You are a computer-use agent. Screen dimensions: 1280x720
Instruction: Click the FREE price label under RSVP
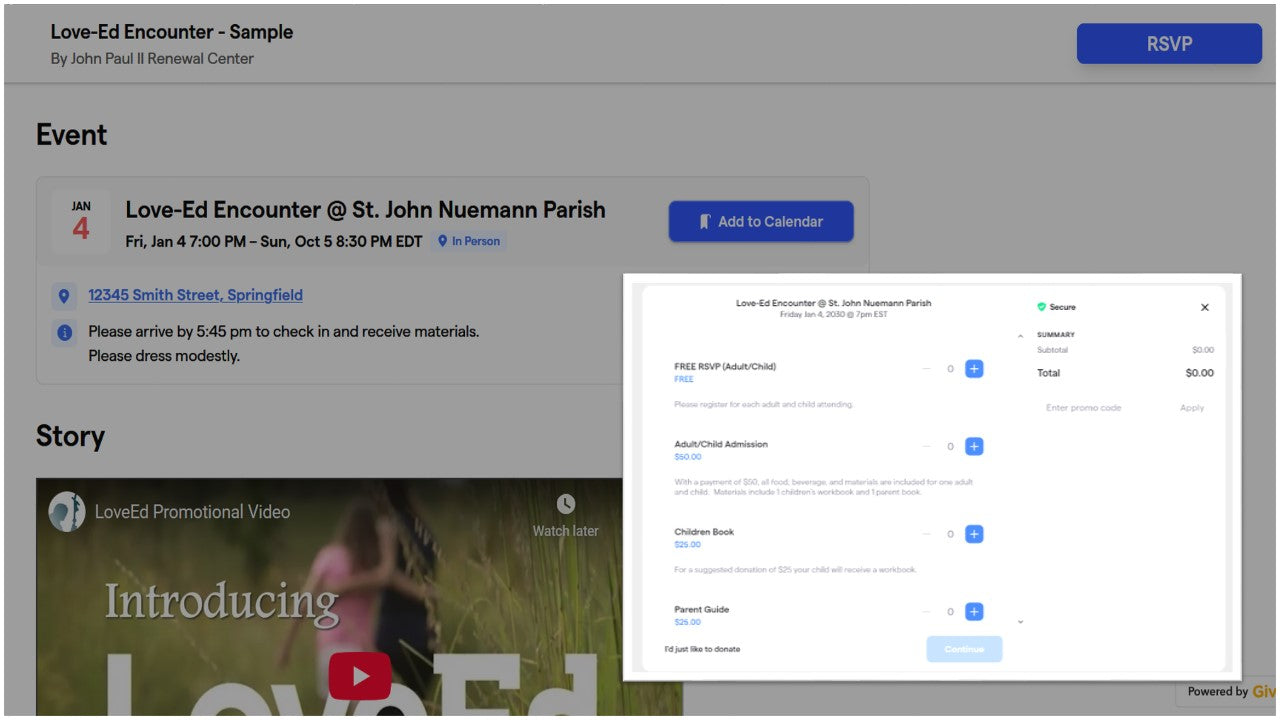tap(684, 380)
